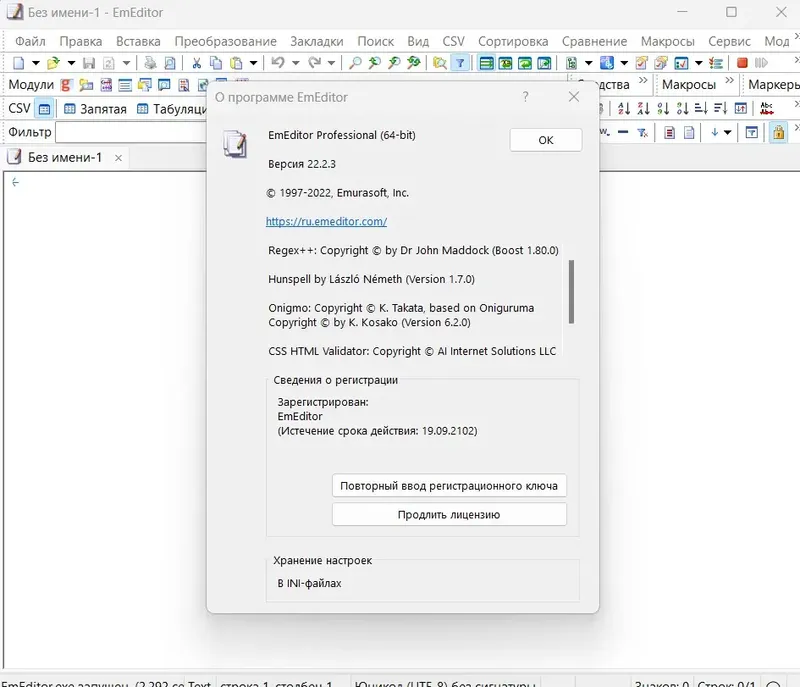Toggle the Strikethrough Abc formatting icon

767,109
